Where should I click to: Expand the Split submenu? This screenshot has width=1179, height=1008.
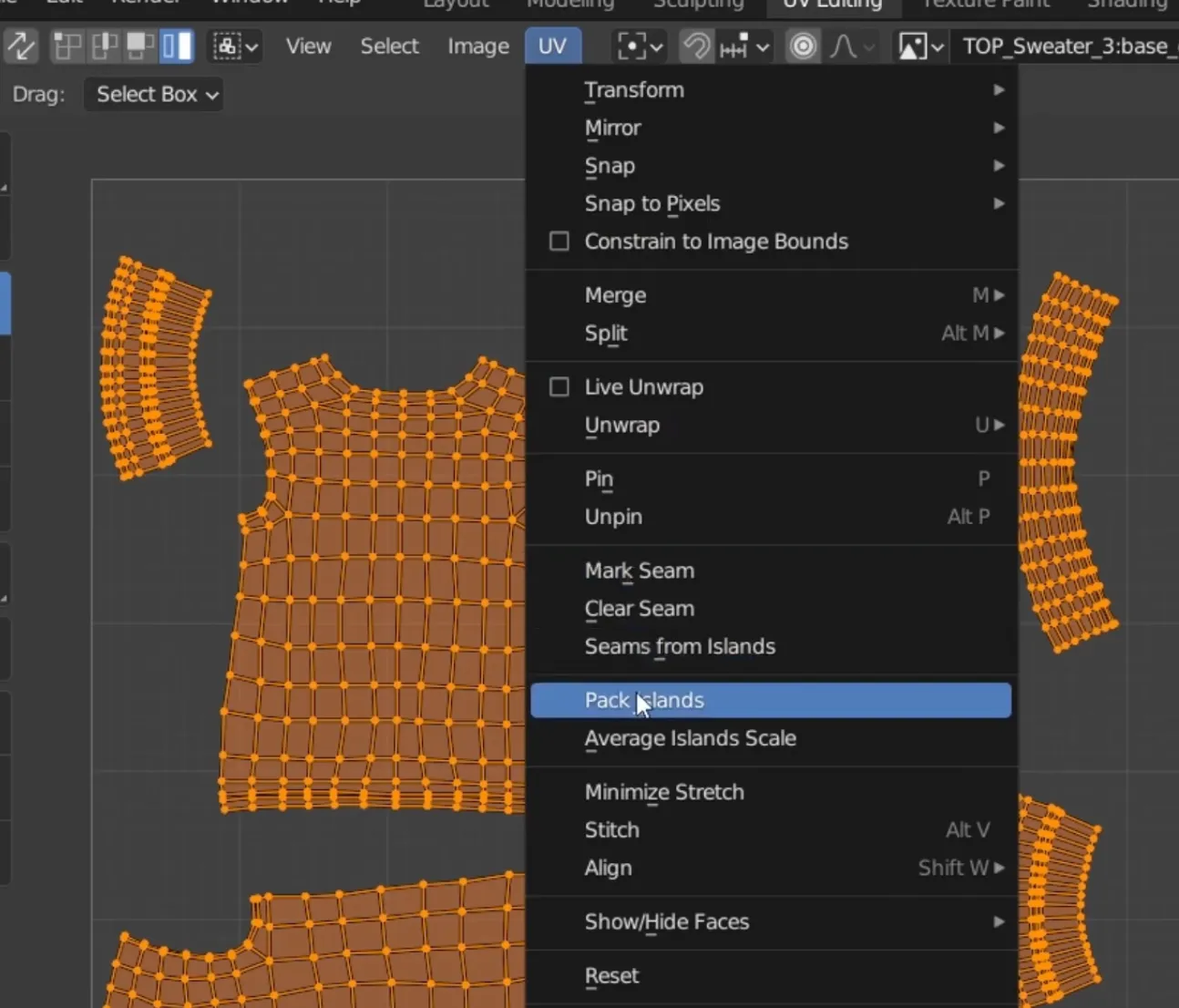click(771, 334)
